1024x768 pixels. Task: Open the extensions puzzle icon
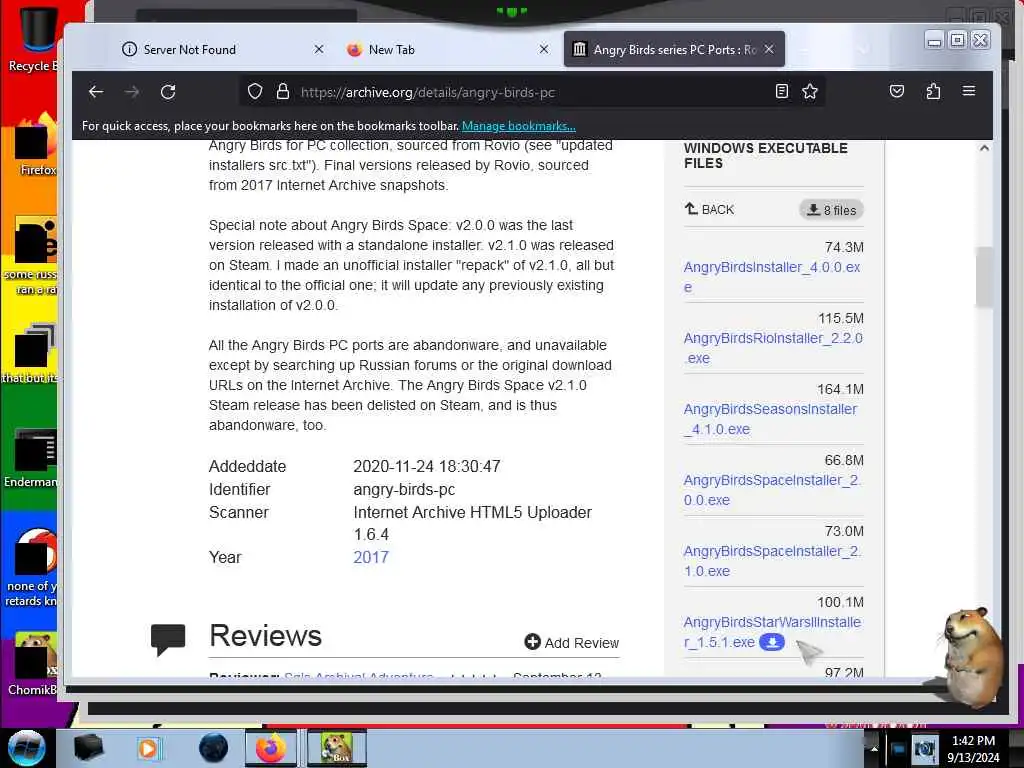point(933,91)
